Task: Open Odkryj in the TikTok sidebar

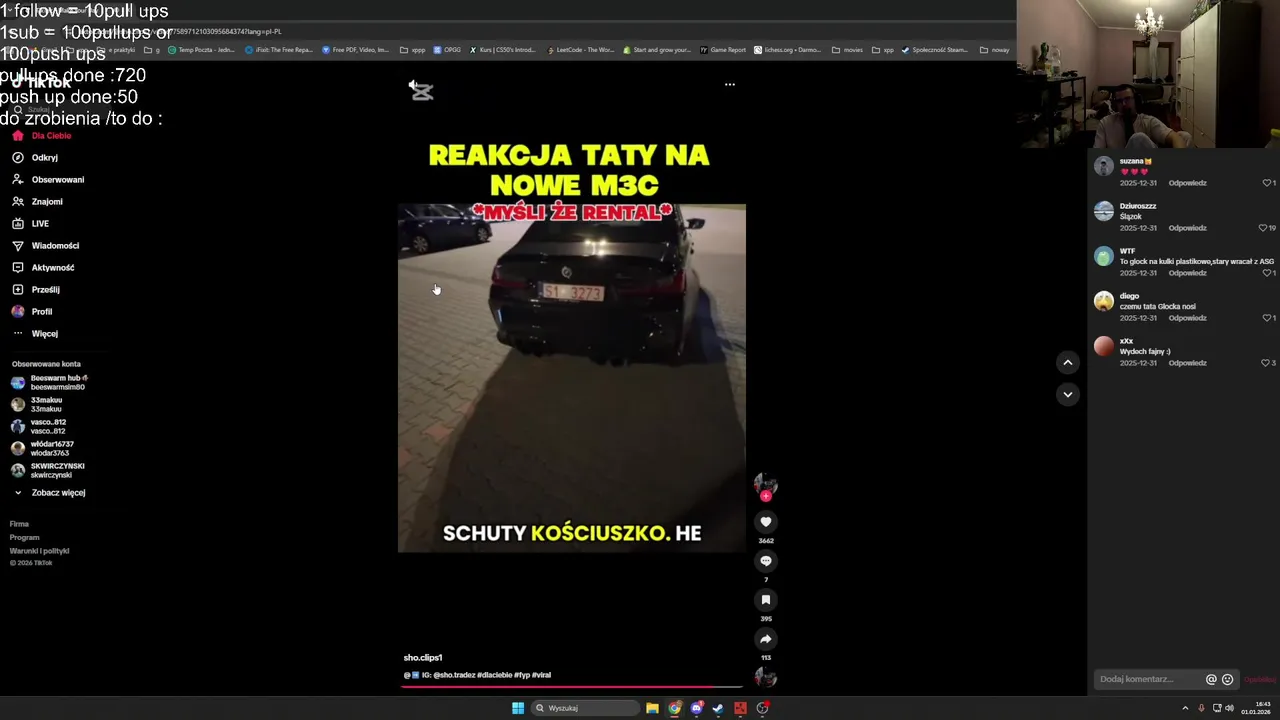Action: [x=35, y=158]
